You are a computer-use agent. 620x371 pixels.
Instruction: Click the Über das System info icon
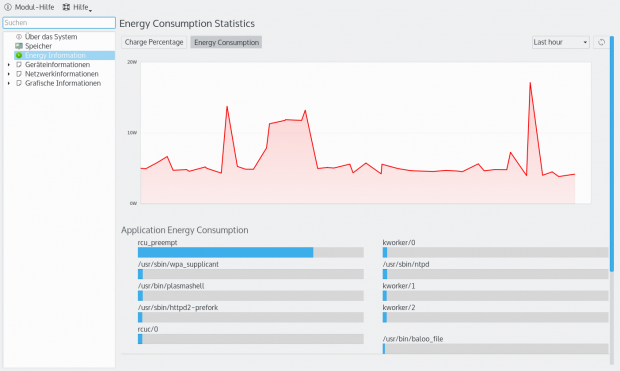(x=19, y=37)
